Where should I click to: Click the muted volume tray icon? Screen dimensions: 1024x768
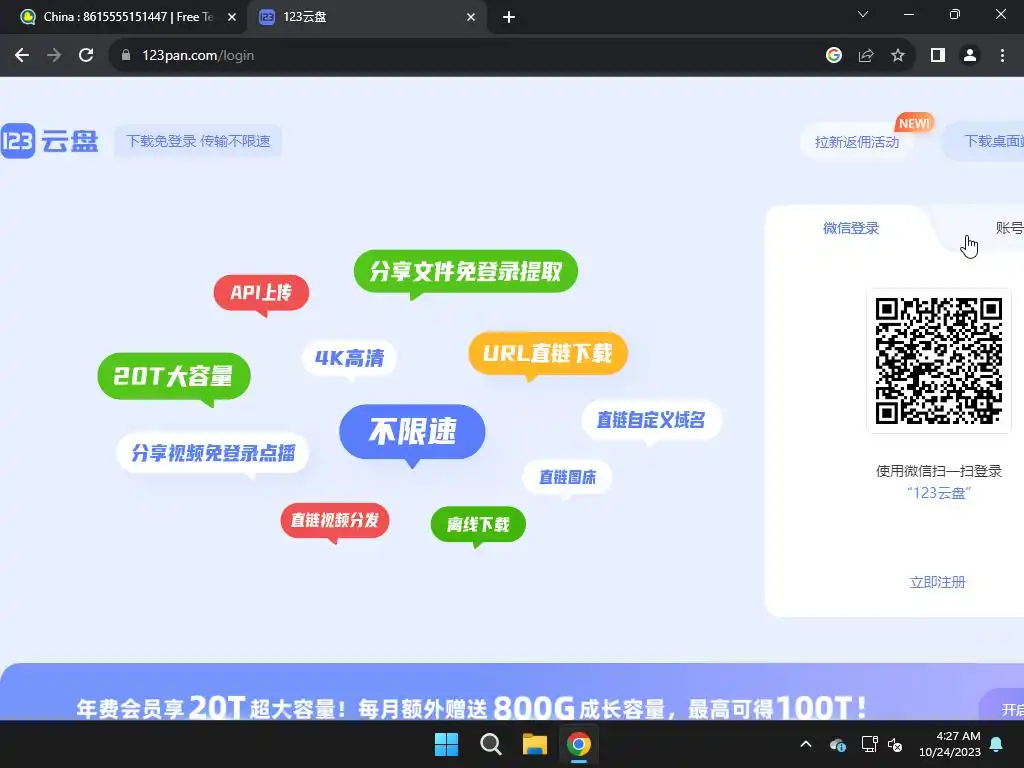(895, 744)
